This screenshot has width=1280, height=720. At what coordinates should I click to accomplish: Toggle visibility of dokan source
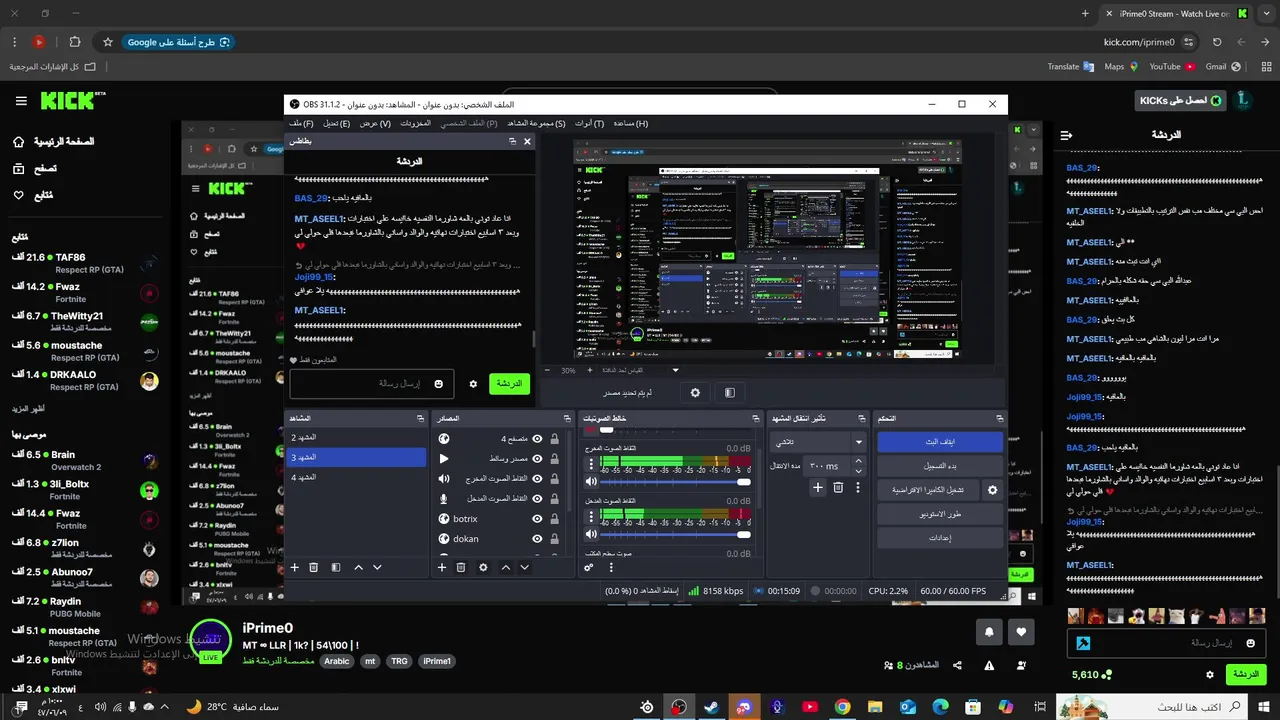(x=538, y=539)
